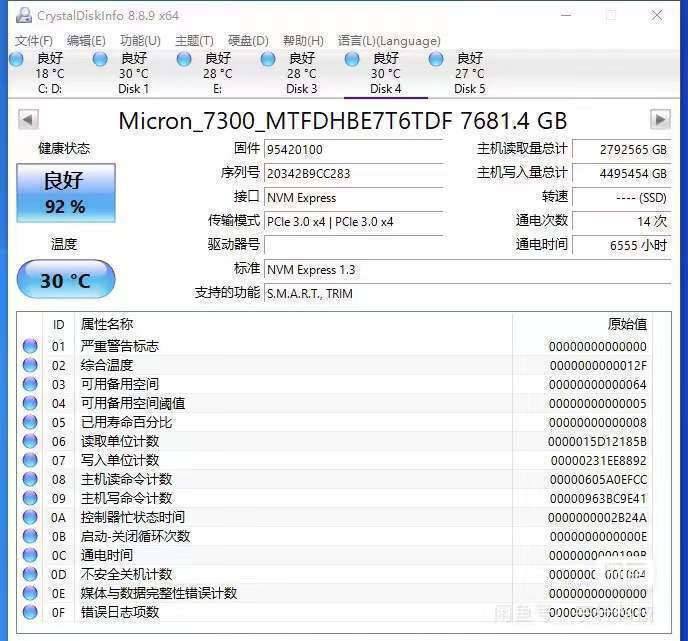Click the host reads value 2792565 GB

pyautogui.click(x=622, y=150)
